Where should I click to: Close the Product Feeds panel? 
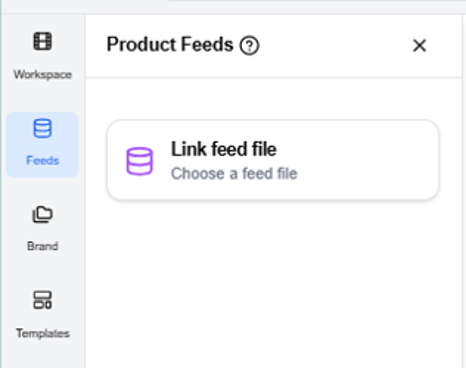click(x=419, y=46)
